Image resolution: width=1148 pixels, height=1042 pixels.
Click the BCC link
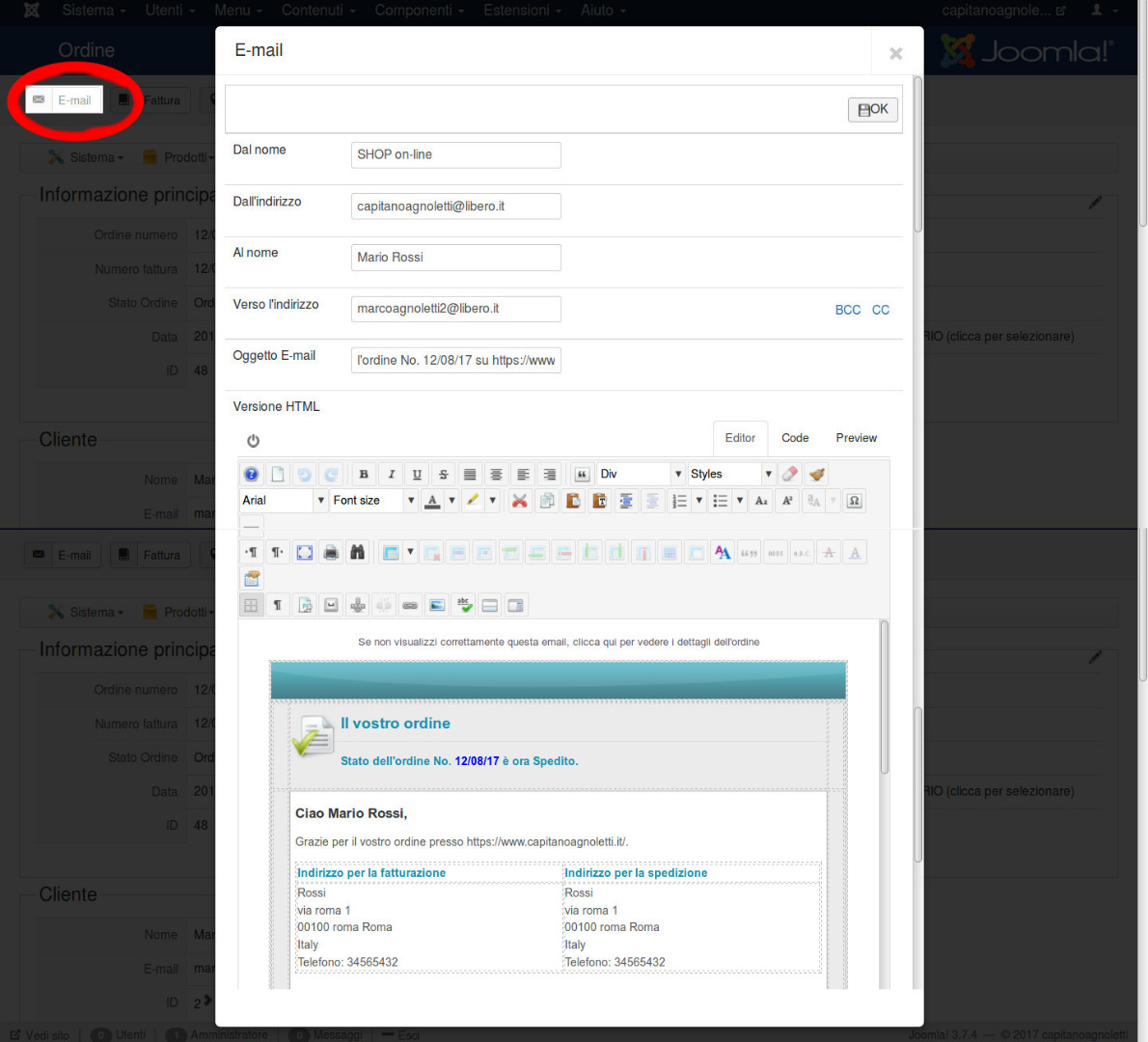click(x=848, y=310)
